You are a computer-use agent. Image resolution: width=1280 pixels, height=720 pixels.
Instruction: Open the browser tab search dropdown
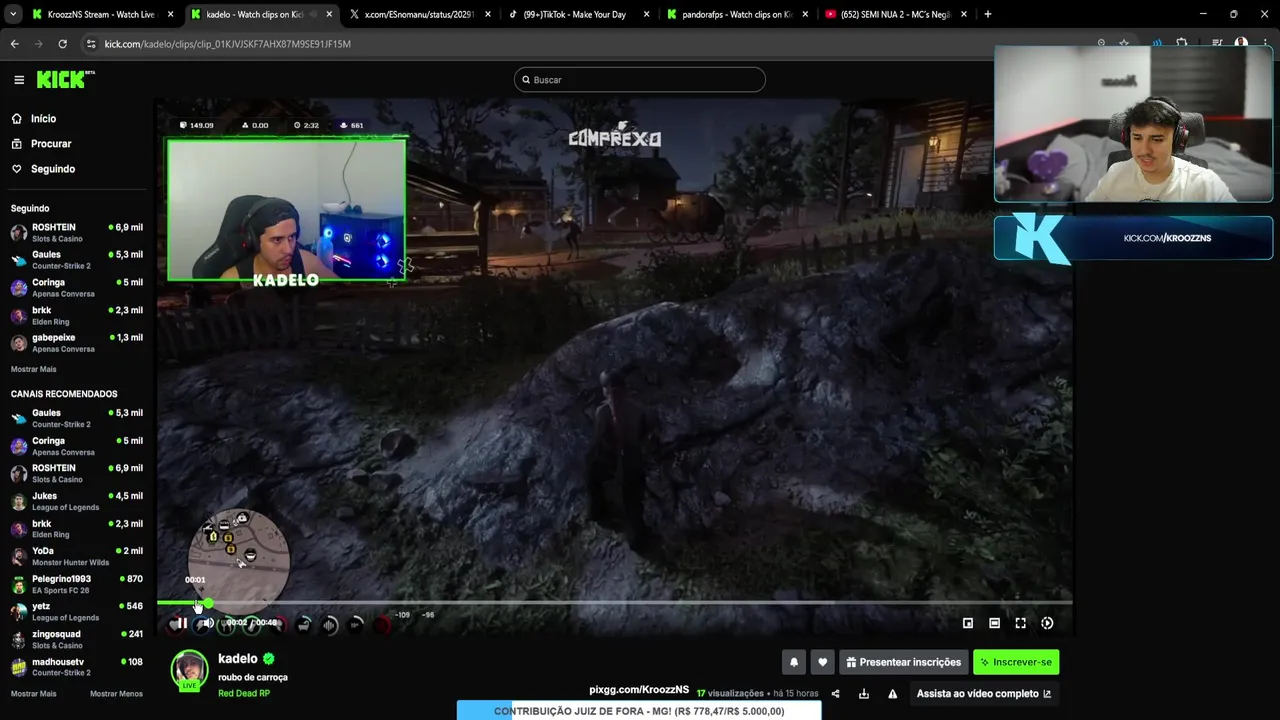(11, 14)
